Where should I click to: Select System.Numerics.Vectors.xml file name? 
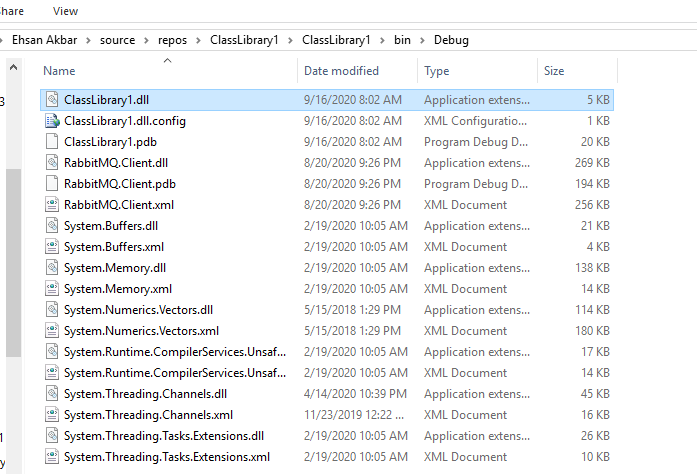(x=141, y=330)
